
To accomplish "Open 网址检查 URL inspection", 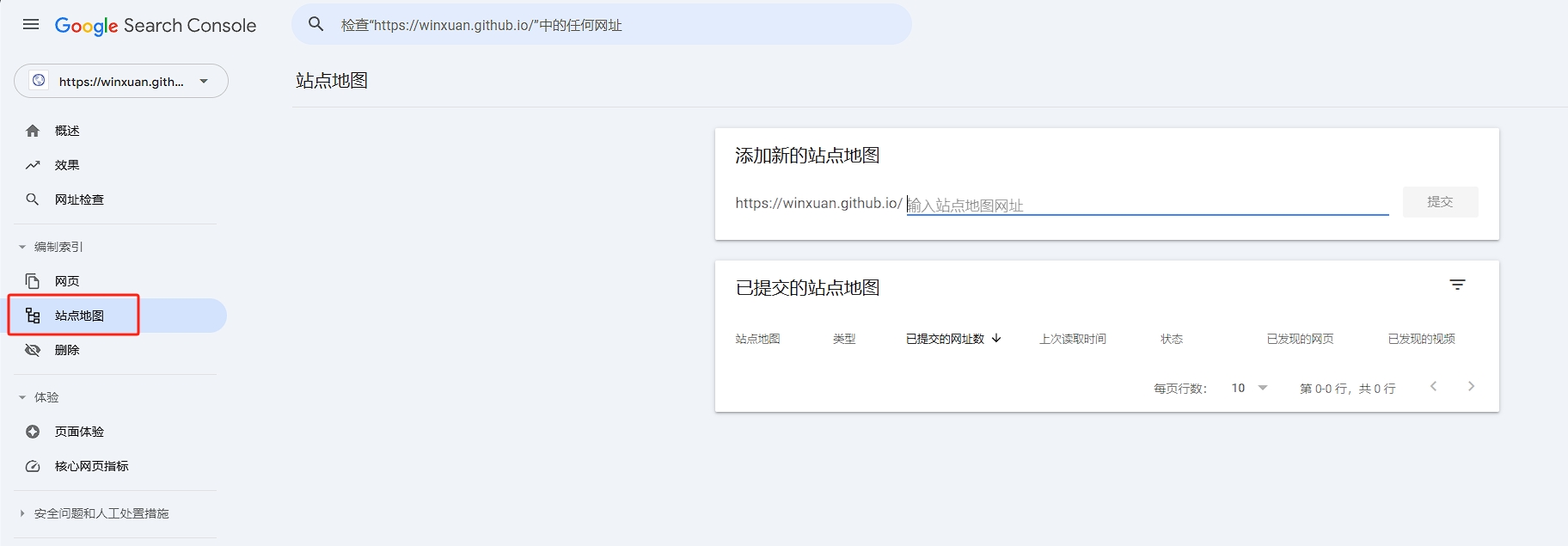I will point(79,199).
